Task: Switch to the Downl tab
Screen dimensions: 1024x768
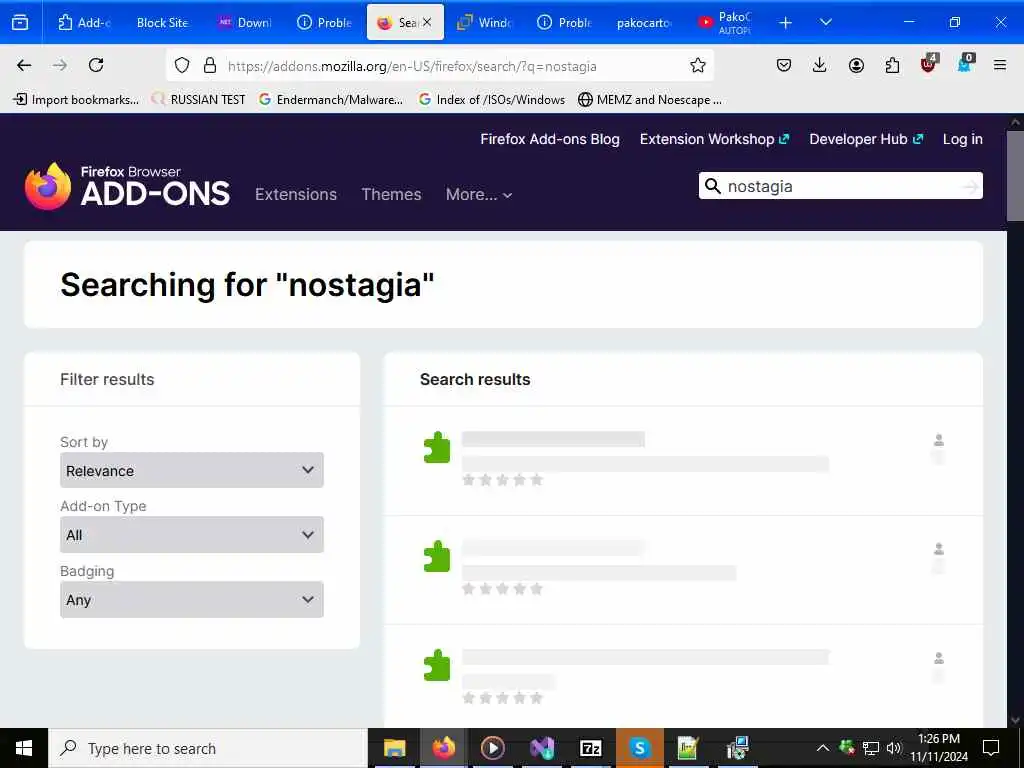Action: (x=245, y=22)
